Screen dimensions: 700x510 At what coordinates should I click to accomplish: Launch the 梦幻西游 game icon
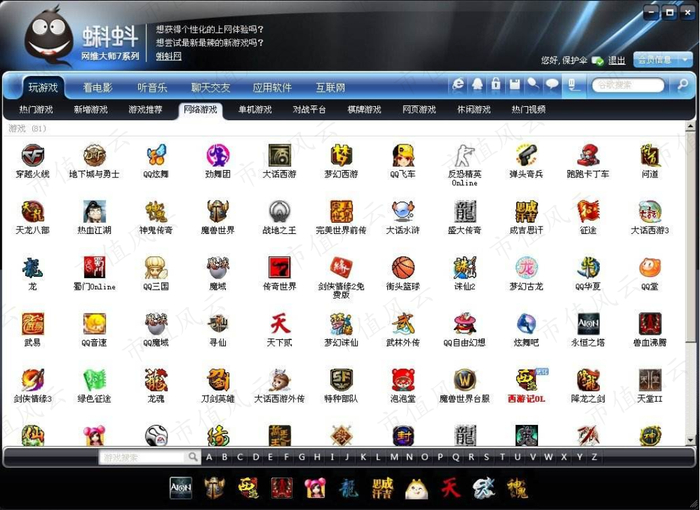341,155
